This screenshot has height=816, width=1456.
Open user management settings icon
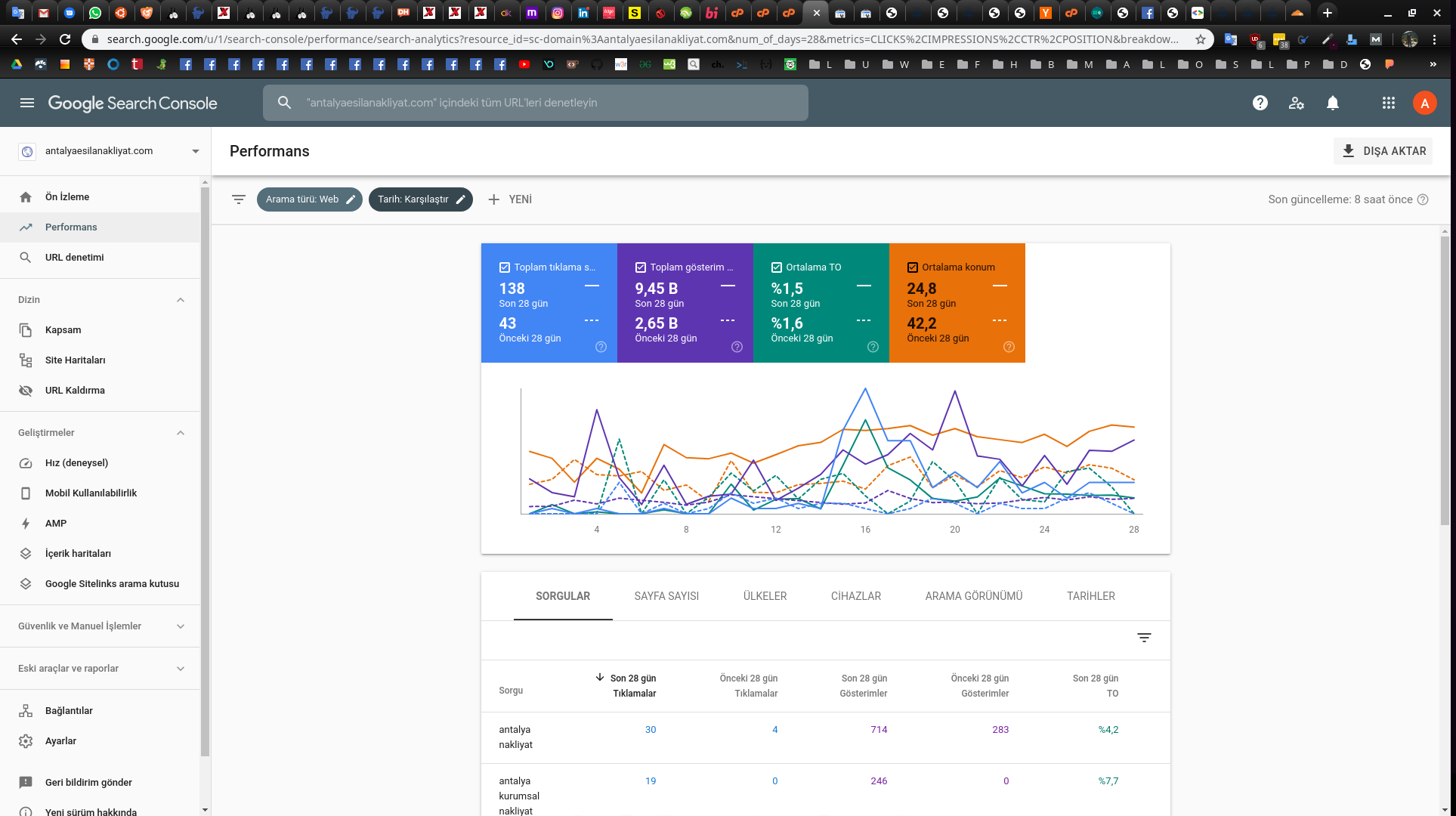[1297, 103]
